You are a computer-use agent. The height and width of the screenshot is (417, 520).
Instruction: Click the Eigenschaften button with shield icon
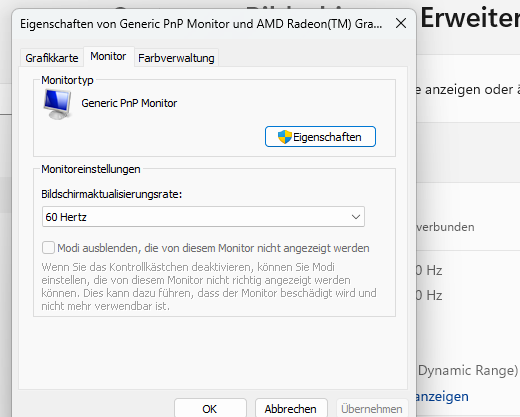[320, 137]
